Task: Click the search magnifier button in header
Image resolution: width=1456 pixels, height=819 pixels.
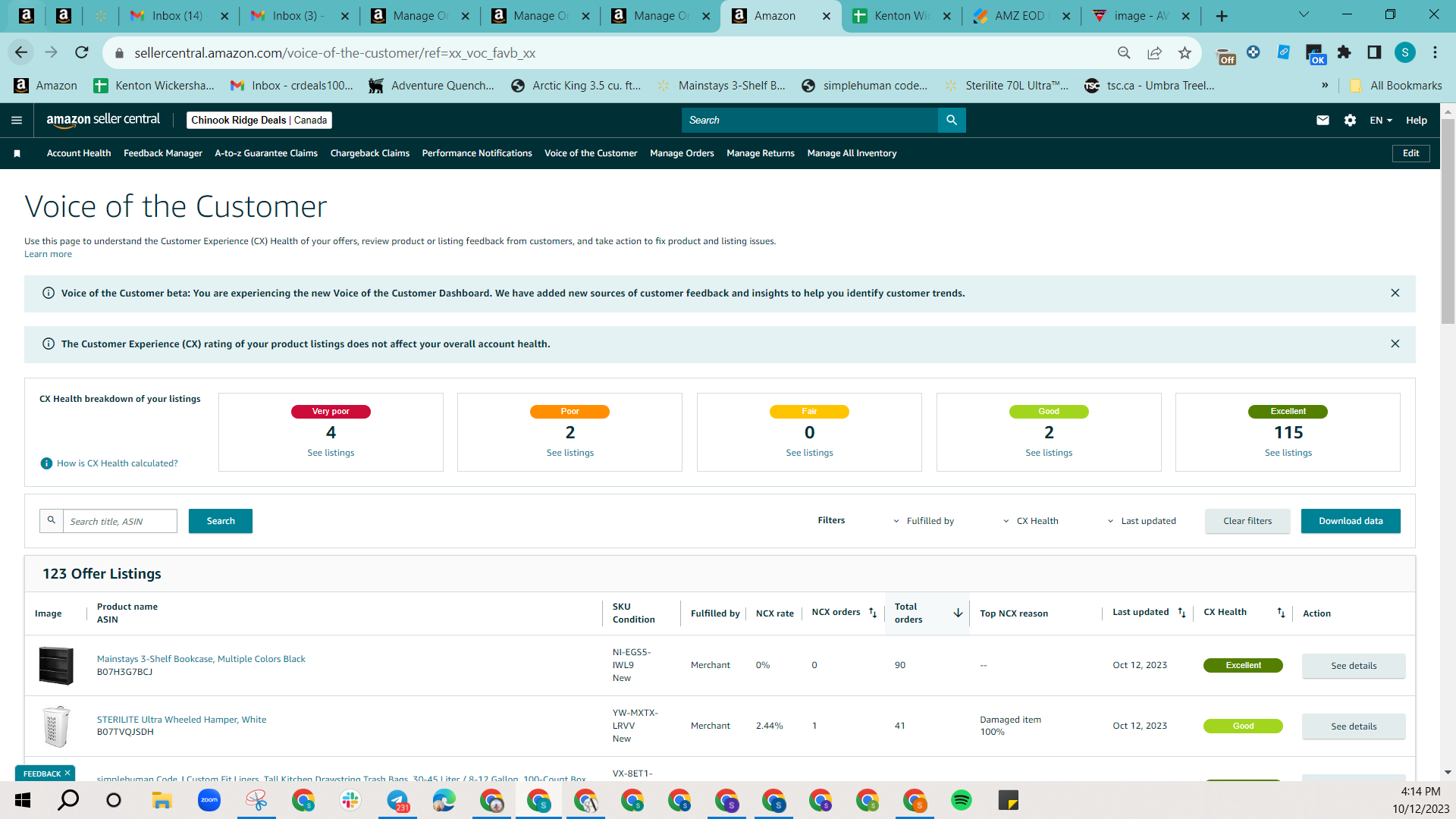Action: (952, 120)
